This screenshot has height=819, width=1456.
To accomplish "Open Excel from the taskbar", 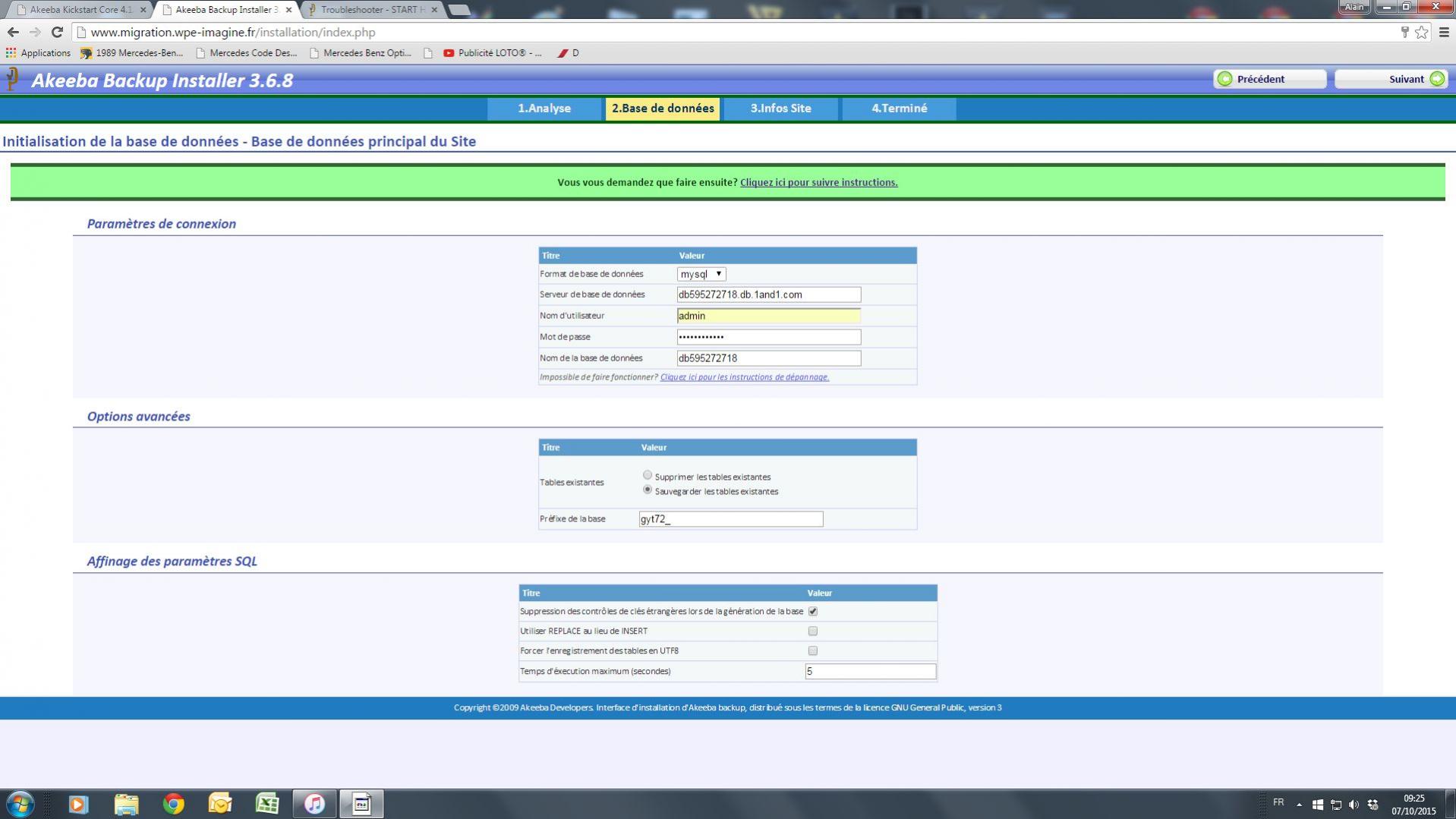I will (x=267, y=804).
